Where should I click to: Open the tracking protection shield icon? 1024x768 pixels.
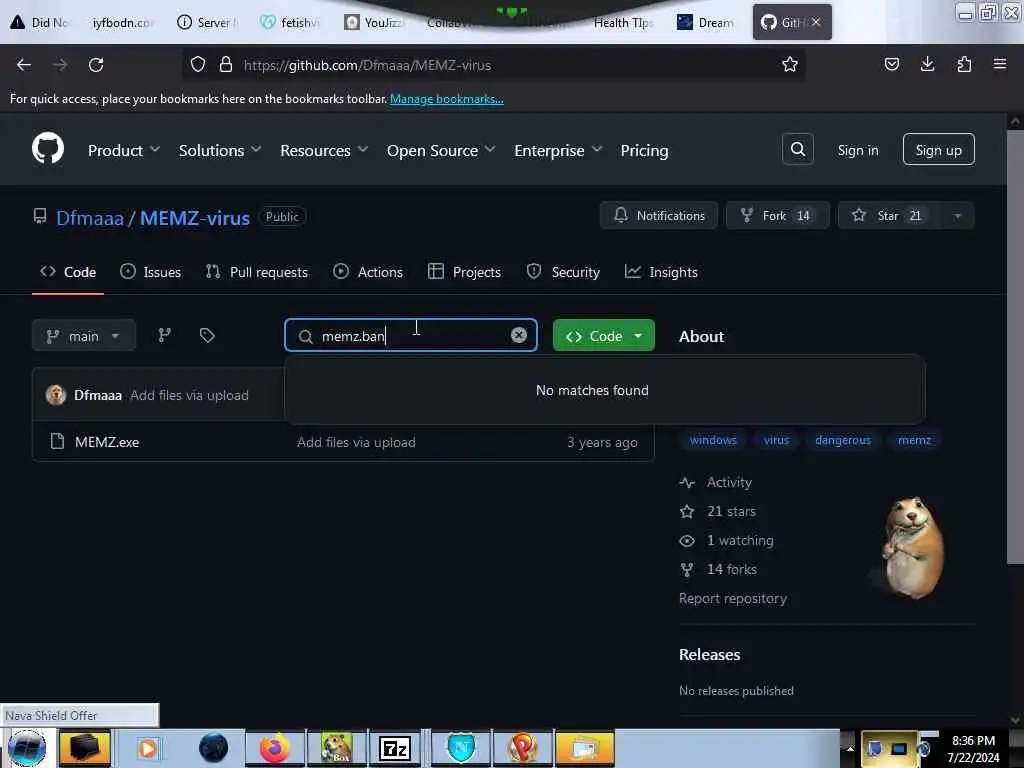click(198, 65)
